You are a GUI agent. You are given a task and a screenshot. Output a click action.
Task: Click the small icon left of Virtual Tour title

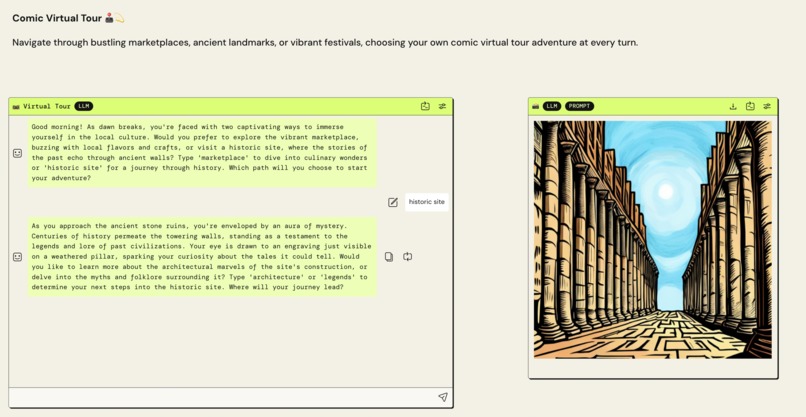(x=16, y=106)
